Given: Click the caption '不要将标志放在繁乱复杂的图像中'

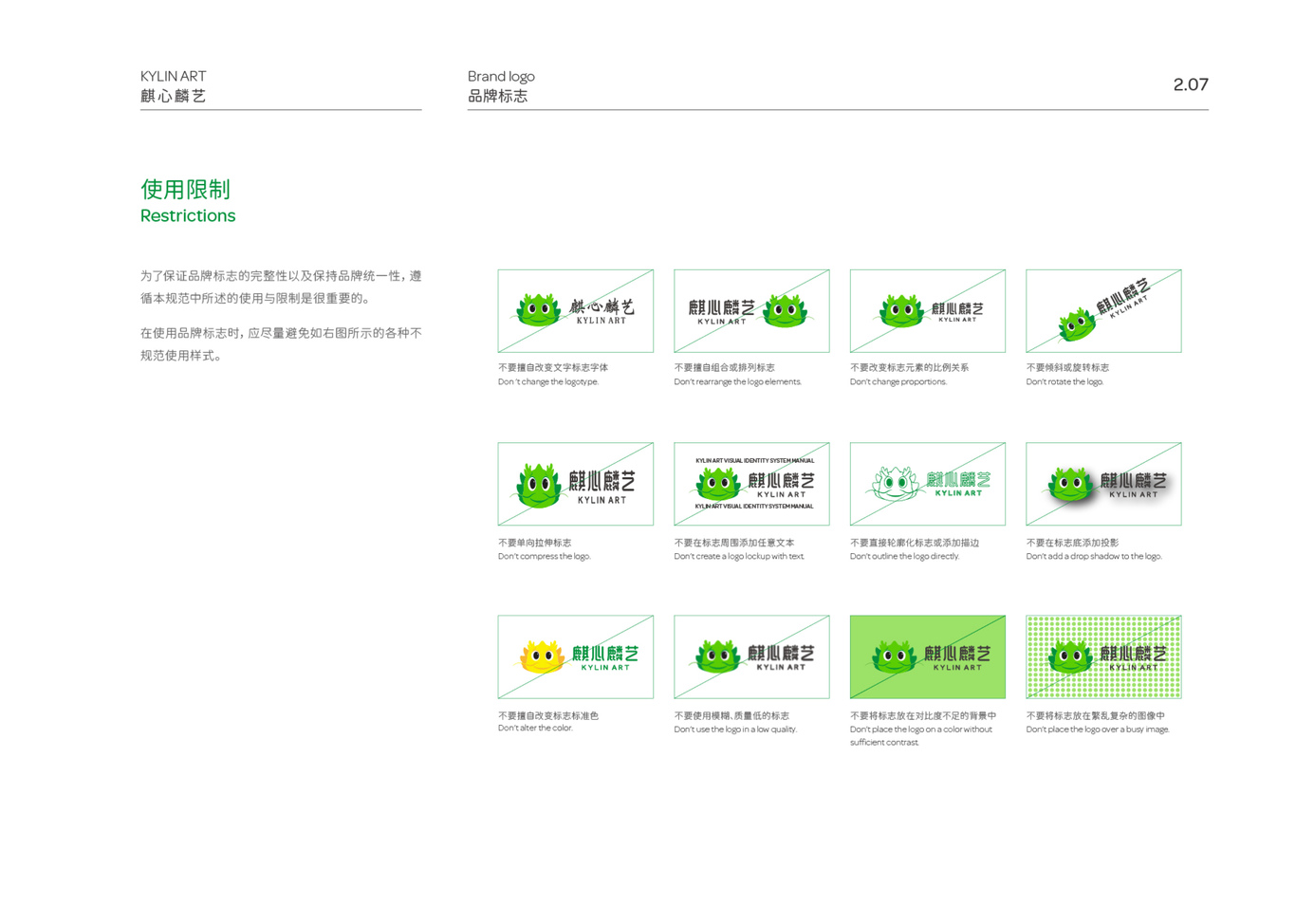Looking at the screenshot, I should click(x=1095, y=715).
